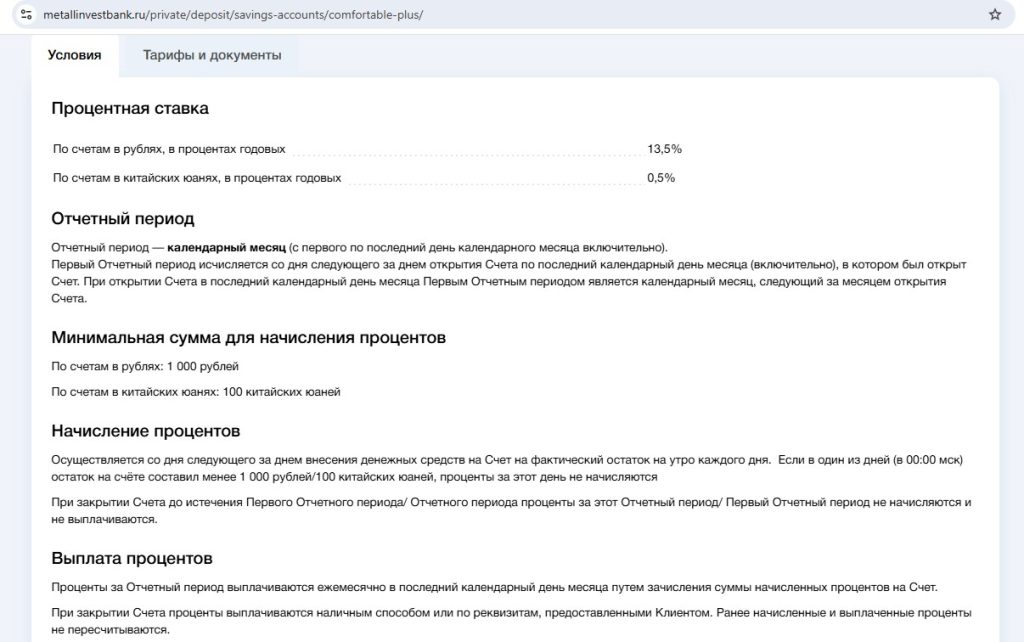Click the 0,5% rate value

pos(661,178)
